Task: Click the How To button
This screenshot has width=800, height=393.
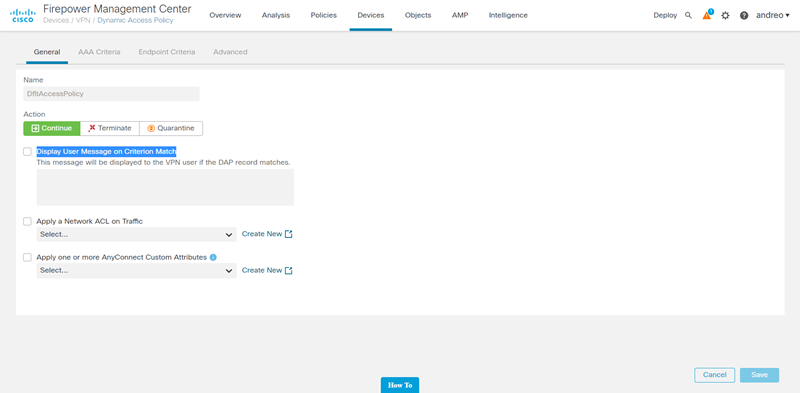Action: tap(400, 385)
